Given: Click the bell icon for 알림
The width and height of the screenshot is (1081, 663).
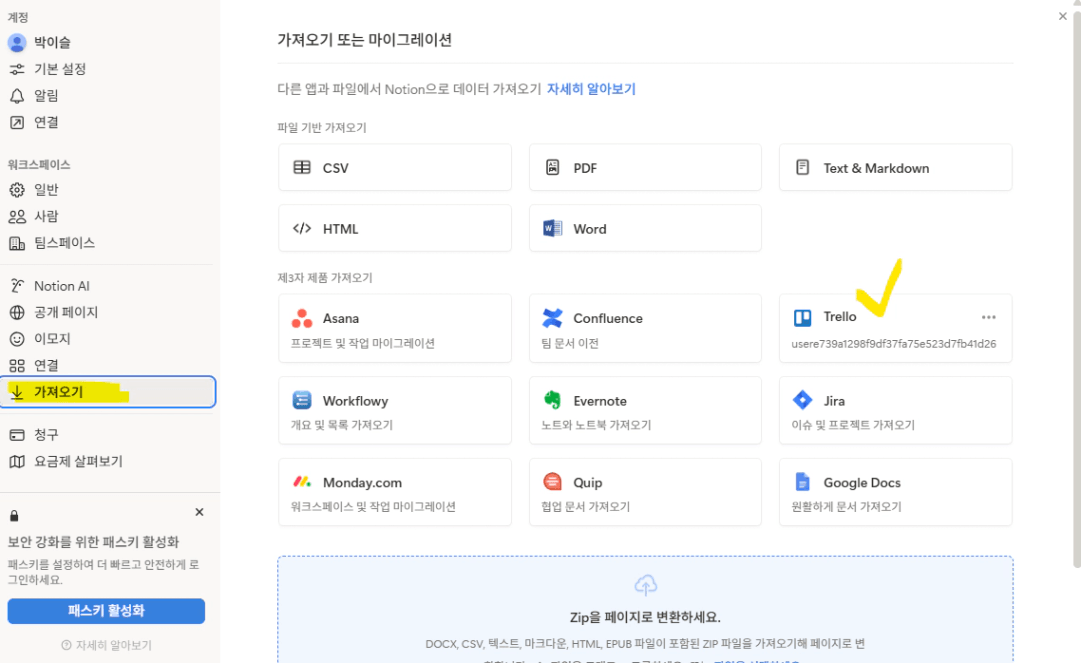Looking at the screenshot, I should [17, 96].
